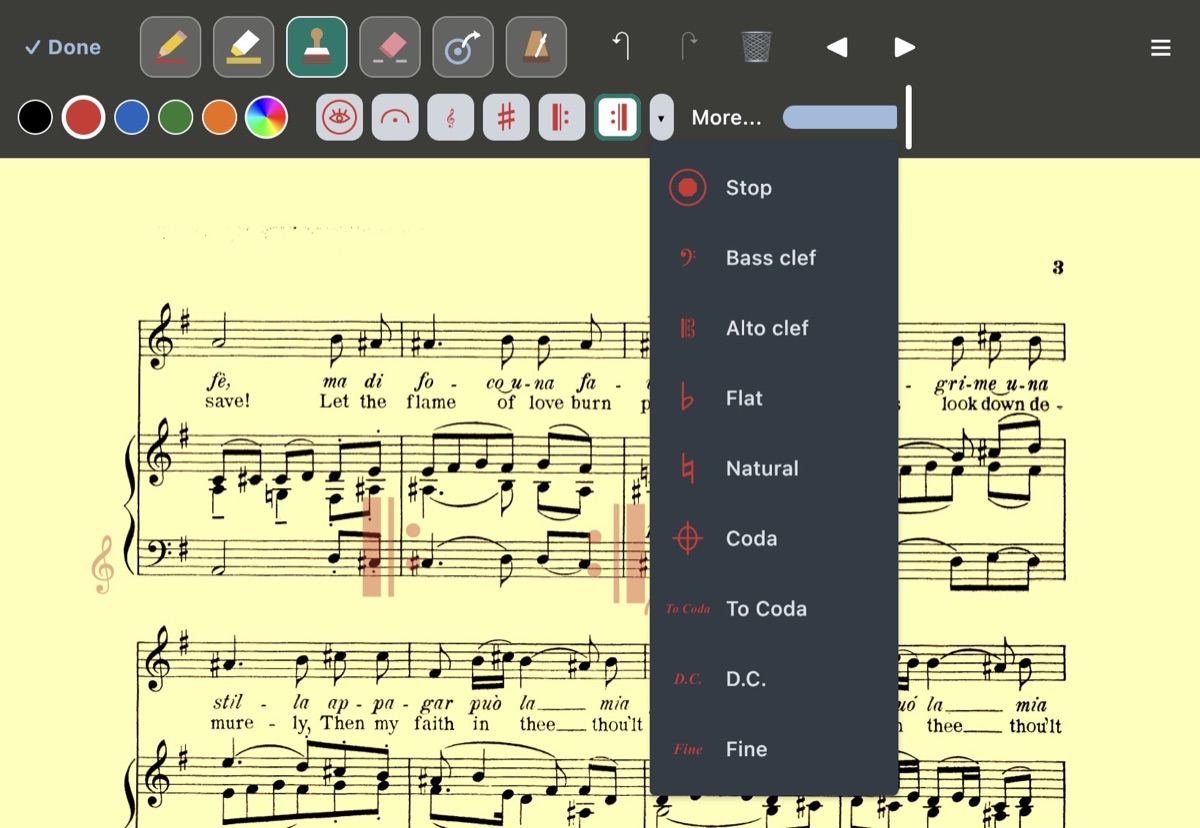This screenshot has width=1200, height=828.
Task: Clear annotations with trash can
Action: (757, 46)
